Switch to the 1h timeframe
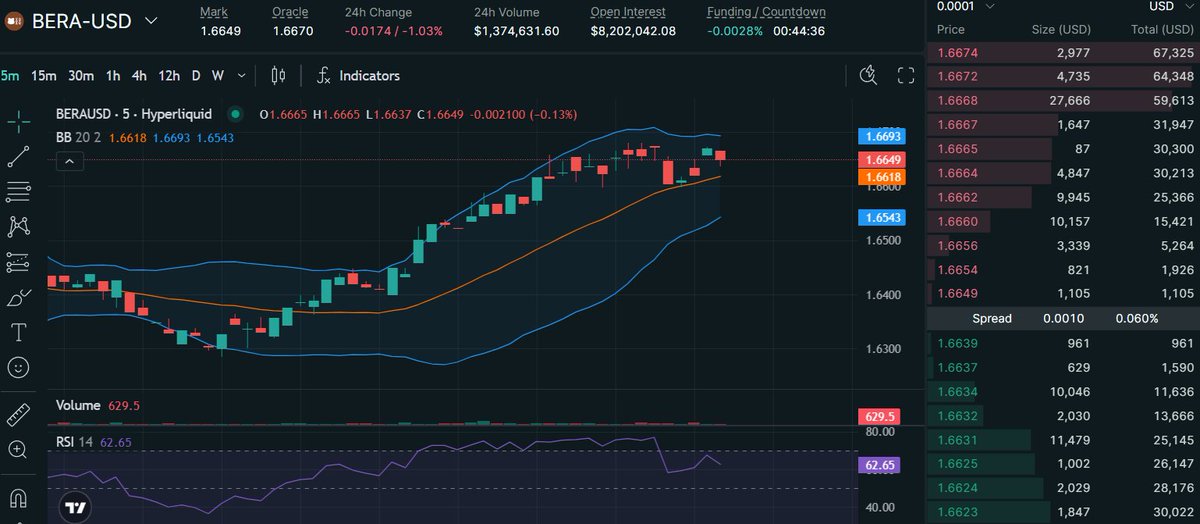 (113, 75)
